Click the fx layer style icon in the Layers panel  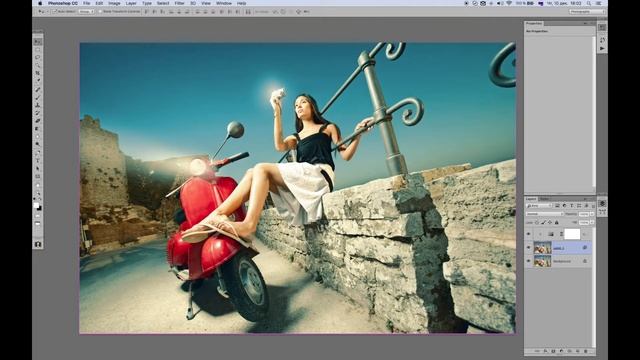coord(545,351)
